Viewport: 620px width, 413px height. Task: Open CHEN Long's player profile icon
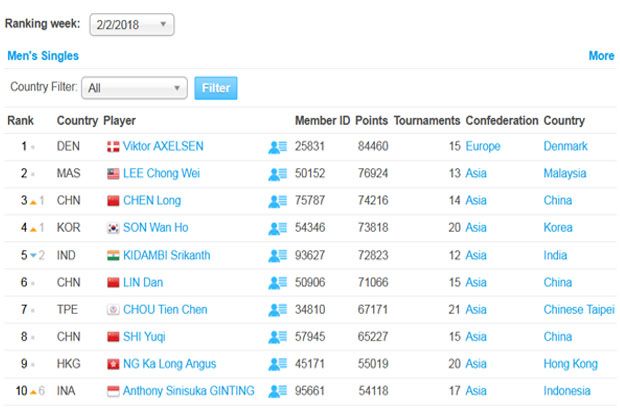pos(278,201)
